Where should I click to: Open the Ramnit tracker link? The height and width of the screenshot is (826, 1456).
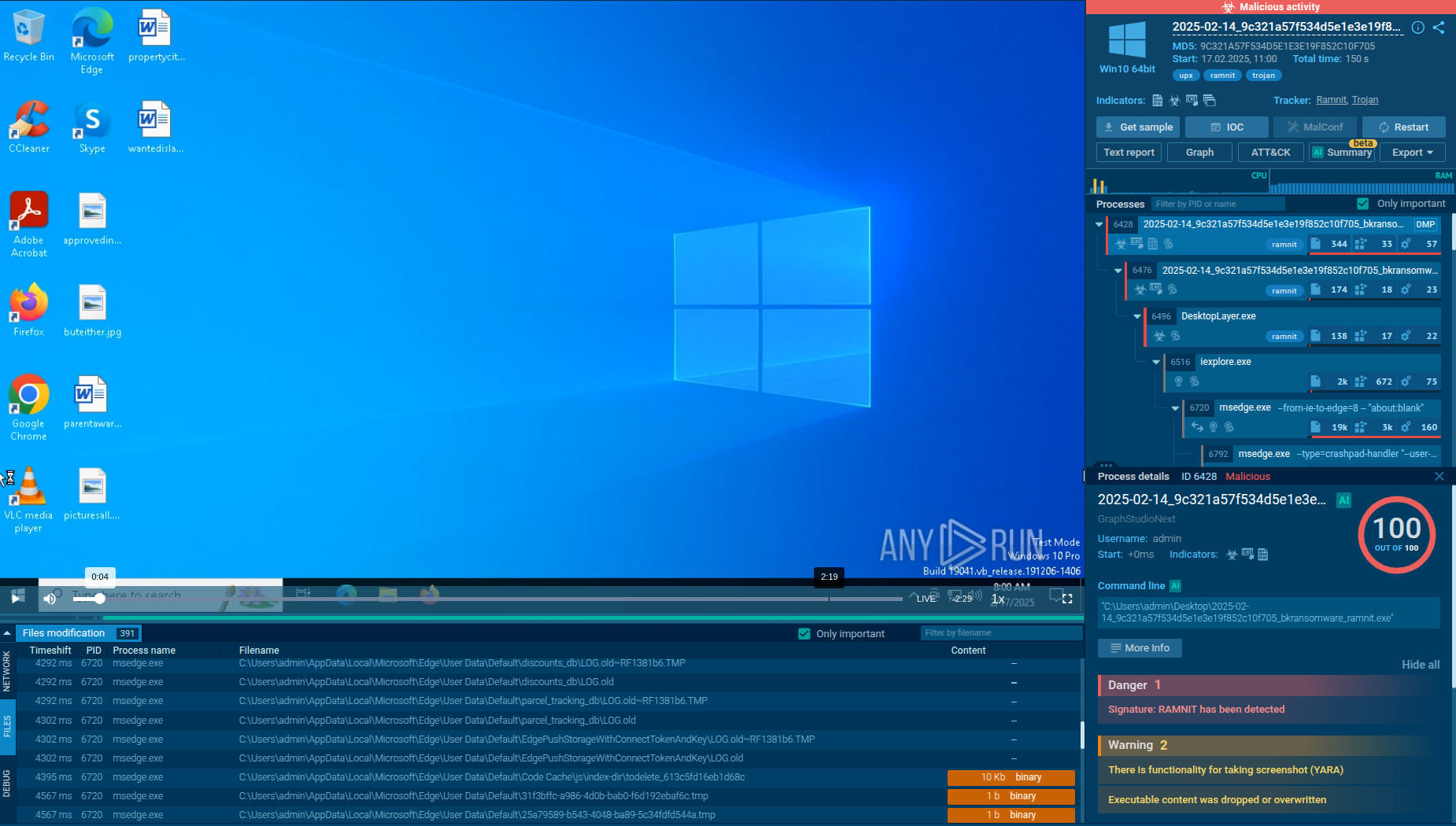click(x=1332, y=100)
